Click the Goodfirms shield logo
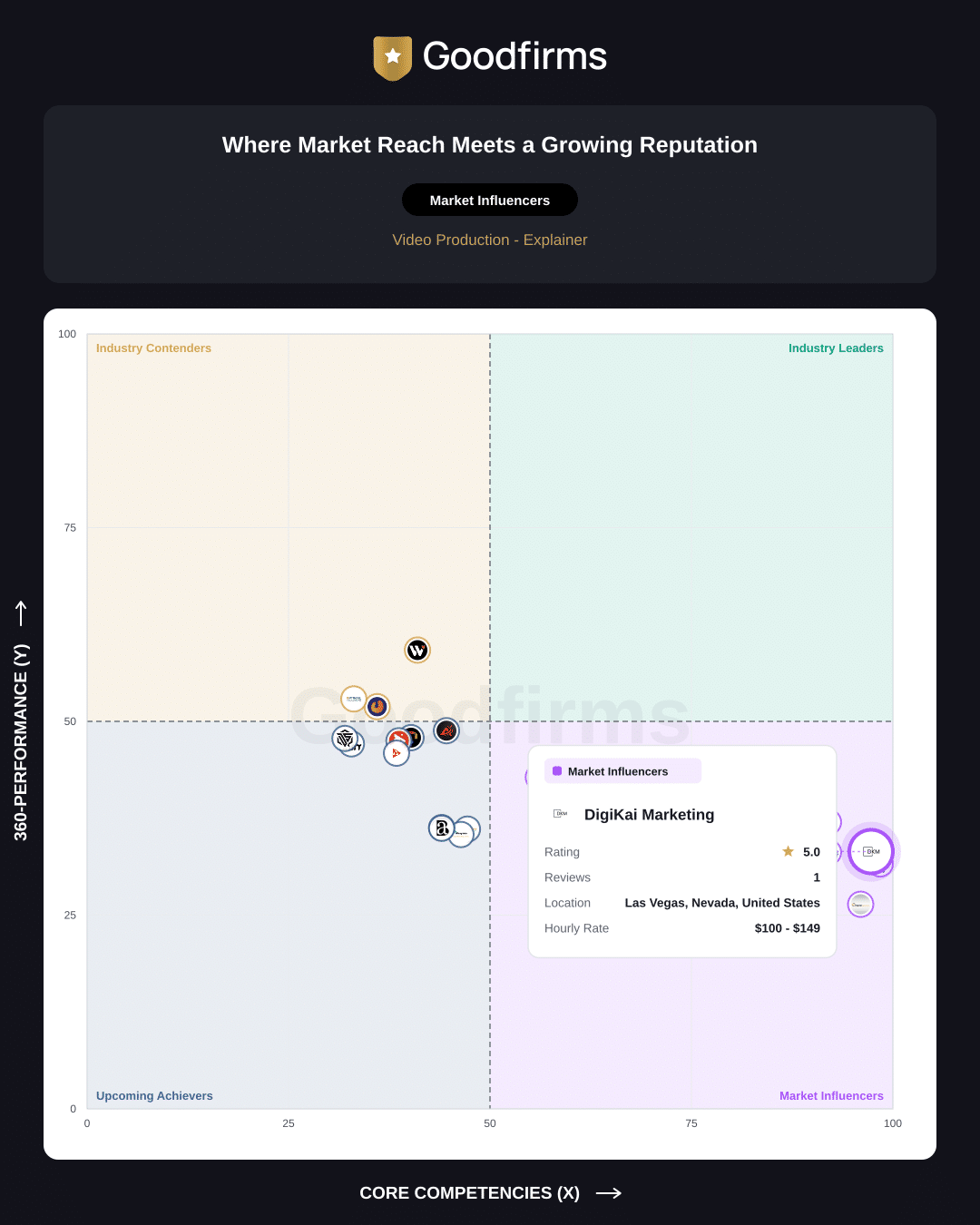The image size is (980, 1225). pyautogui.click(x=393, y=58)
